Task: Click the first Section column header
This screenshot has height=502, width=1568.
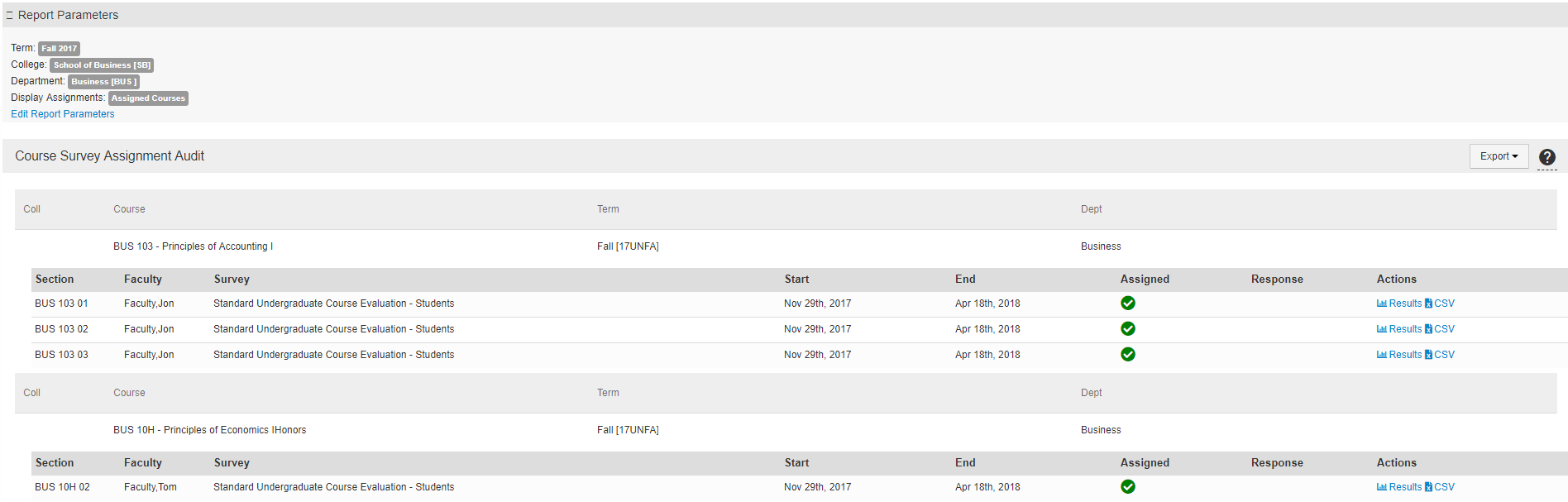Action: pos(55,280)
